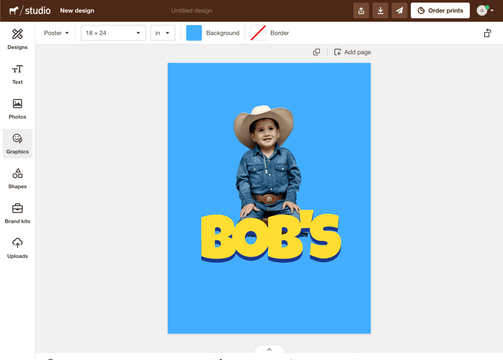
Task: Expand the bottom panel chevron
Action: click(x=269, y=350)
